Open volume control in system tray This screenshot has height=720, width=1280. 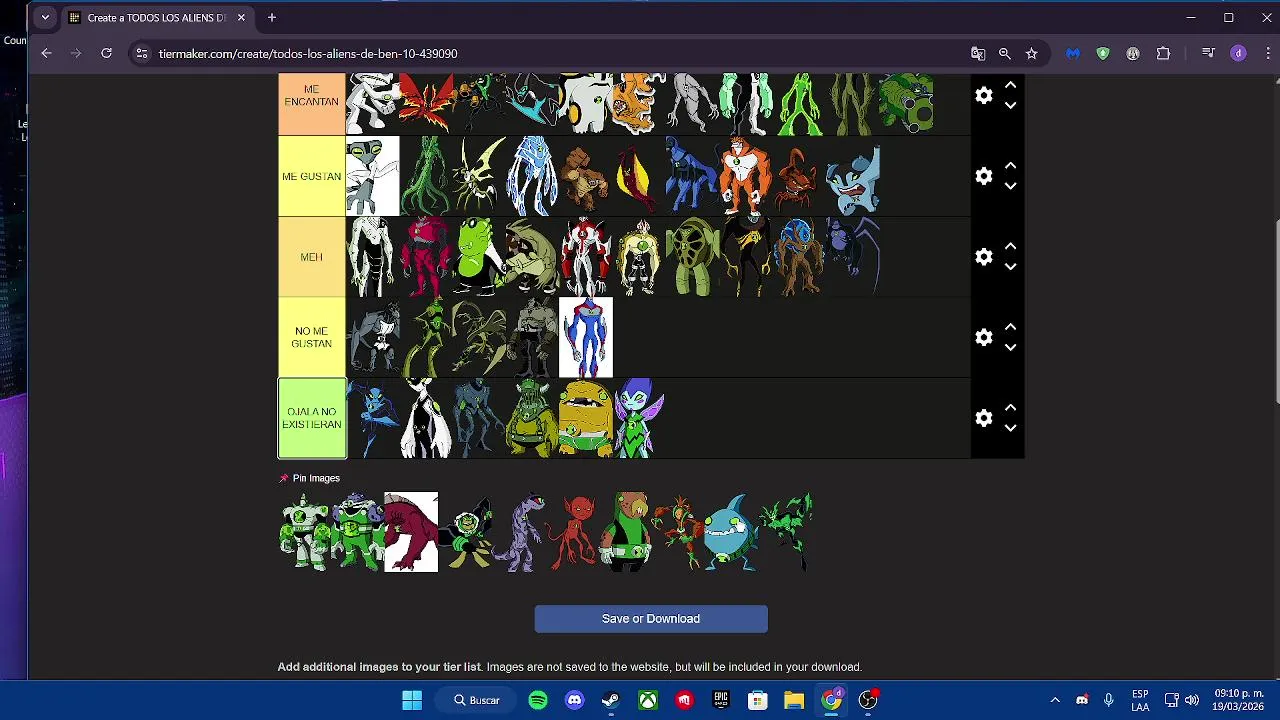(1191, 700)
